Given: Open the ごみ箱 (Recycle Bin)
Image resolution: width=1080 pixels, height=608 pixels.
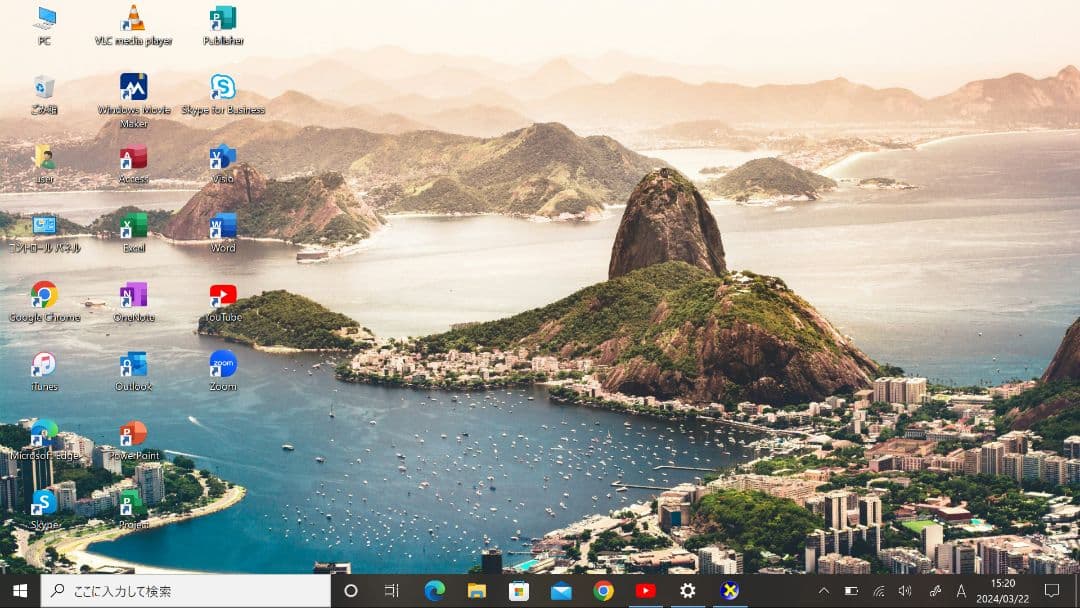Looking at the screenshot, I should coord(42,90).
